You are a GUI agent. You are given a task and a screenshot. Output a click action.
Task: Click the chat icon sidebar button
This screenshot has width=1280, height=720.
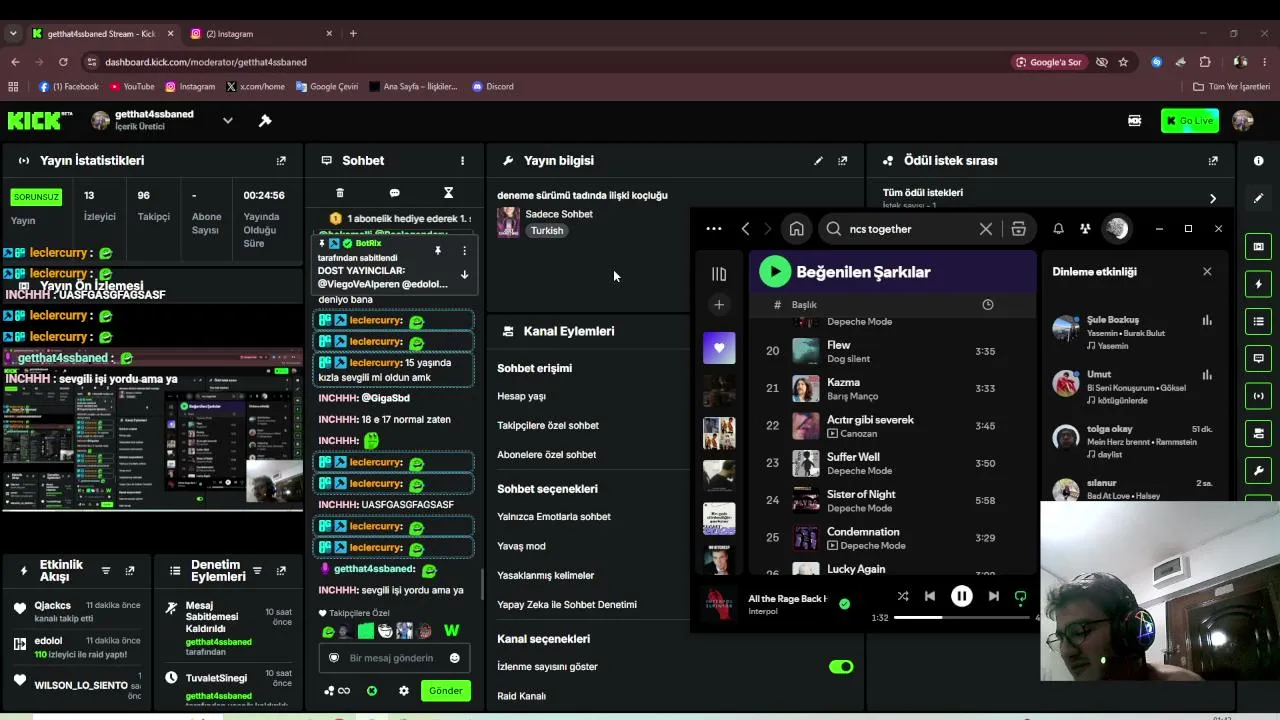coord(1258,358)
